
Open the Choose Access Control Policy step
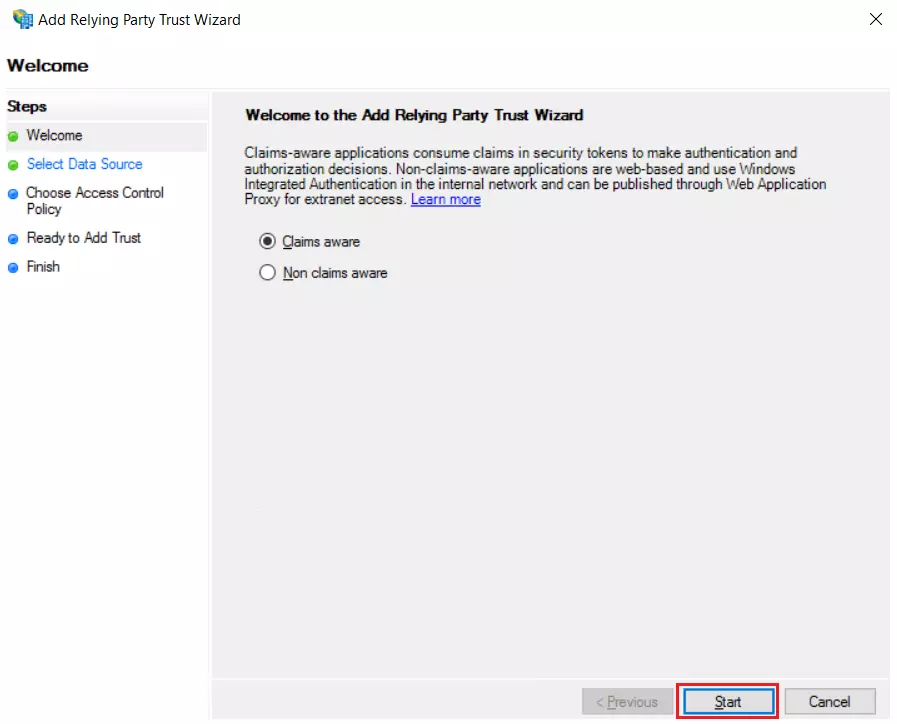(x=95, y=193)
